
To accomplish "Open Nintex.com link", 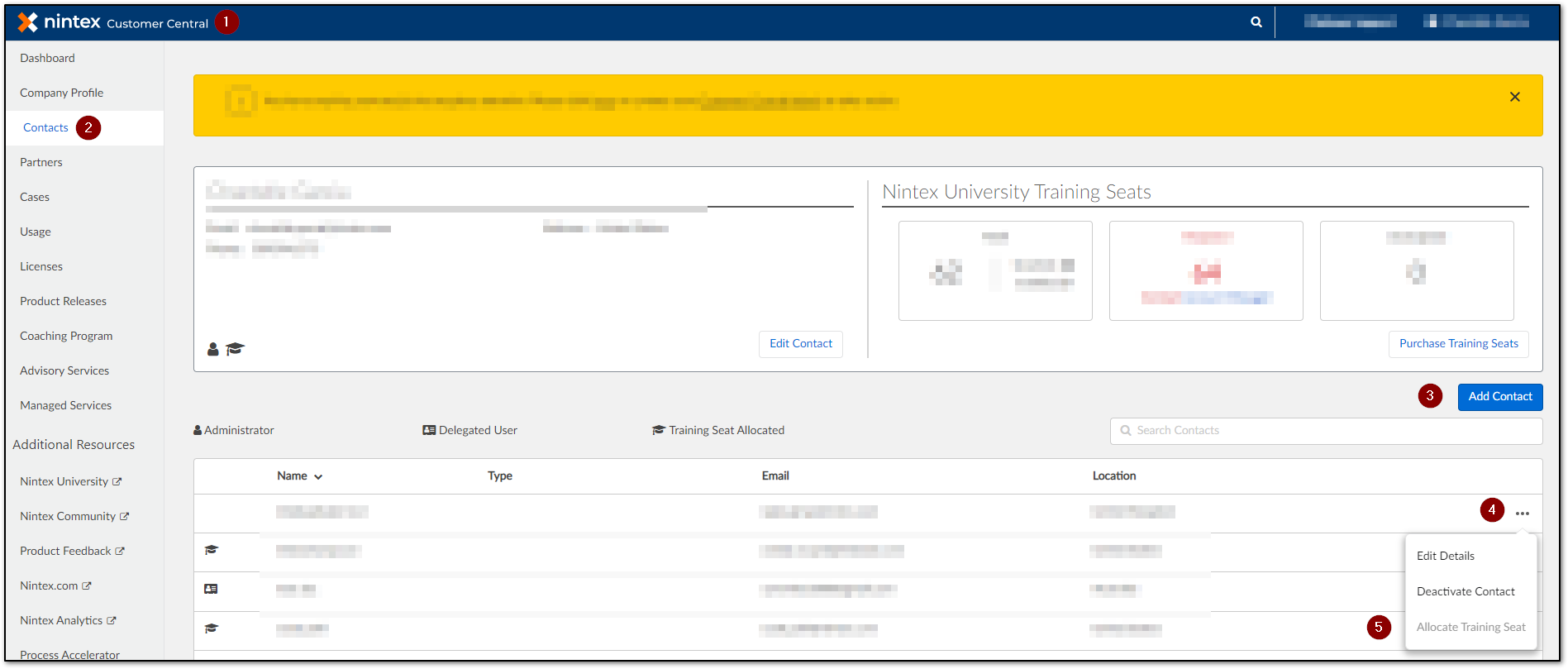I will tap(49, 585).
